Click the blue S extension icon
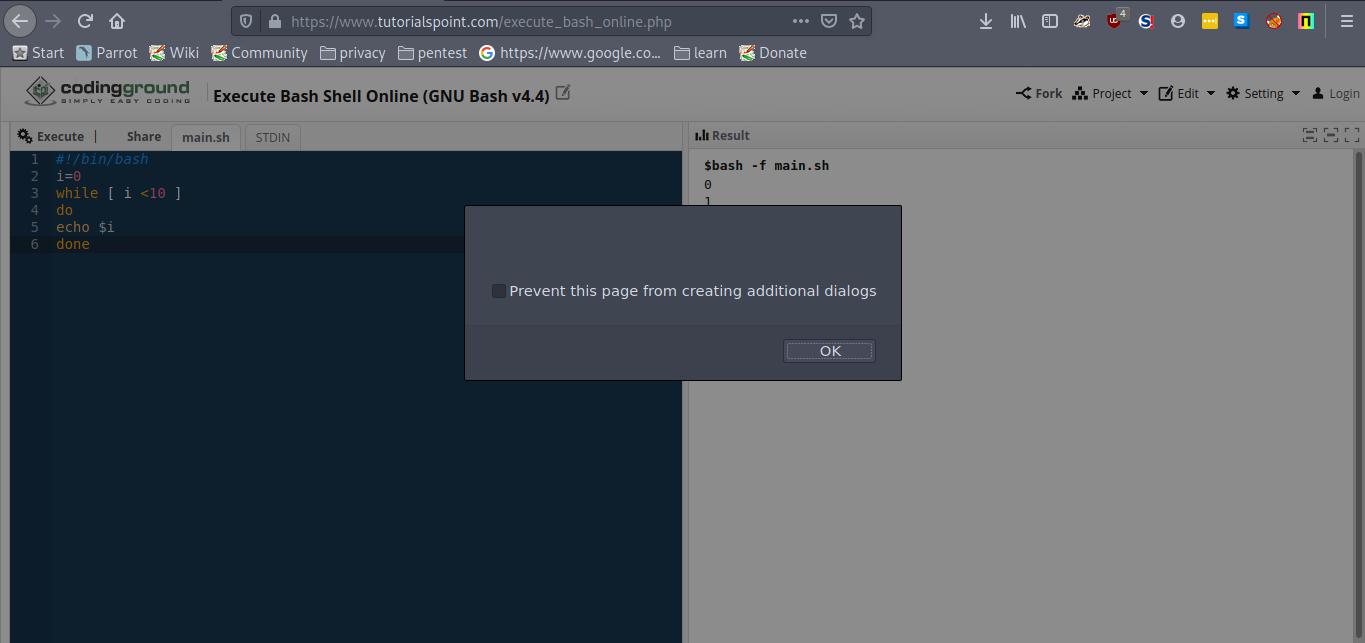 (1242, 21)
